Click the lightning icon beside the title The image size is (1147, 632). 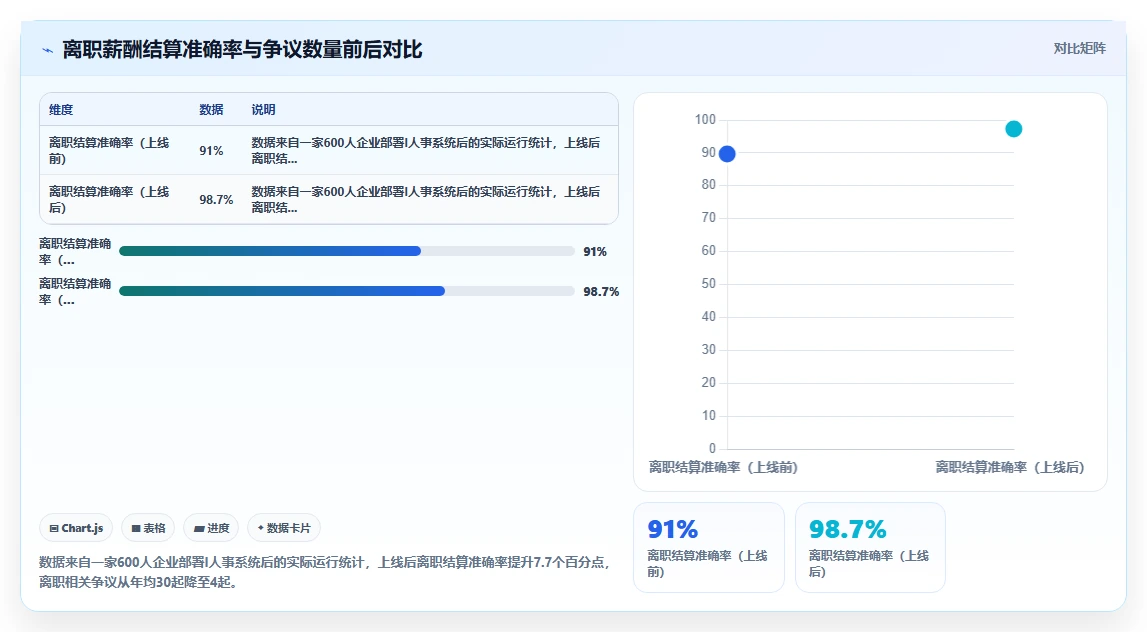pyautogui.click(x=48, y=50)
